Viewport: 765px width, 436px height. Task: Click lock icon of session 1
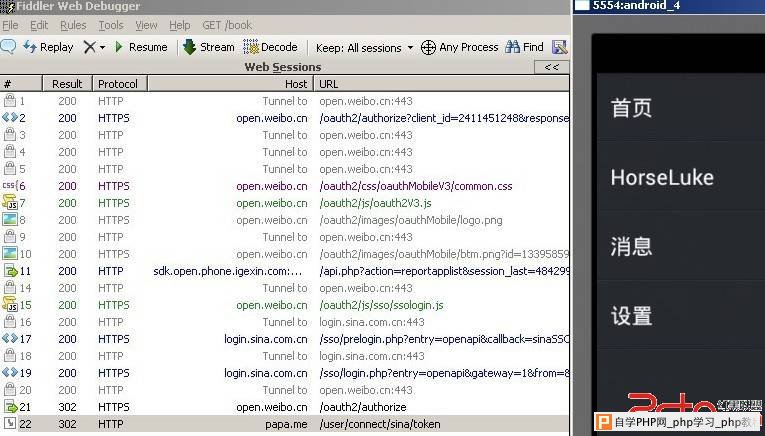9,101
